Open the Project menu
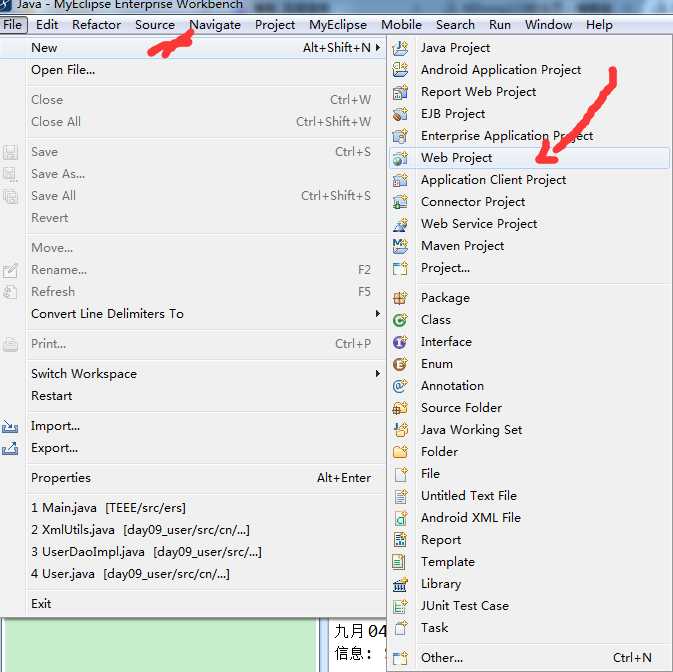This screenshot has width=673, height=672. [x=275, y=25]
